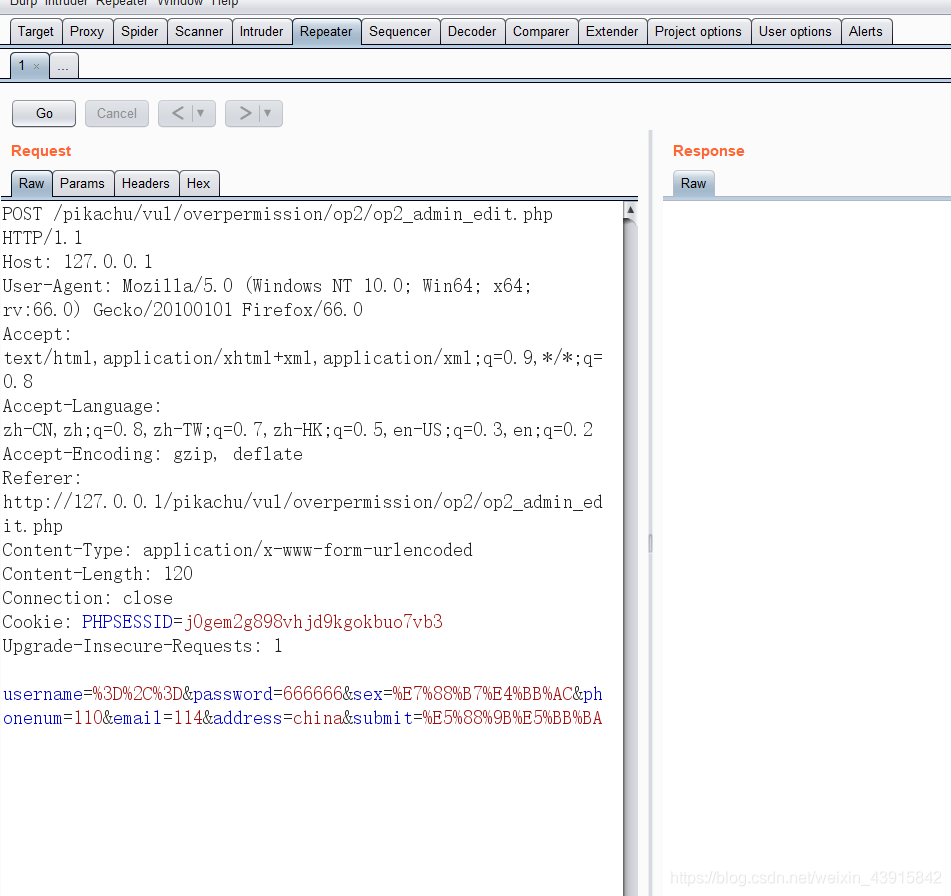The image size is (951, 896).
Task: Go forward to next request with > arrow
Action: 244,113
